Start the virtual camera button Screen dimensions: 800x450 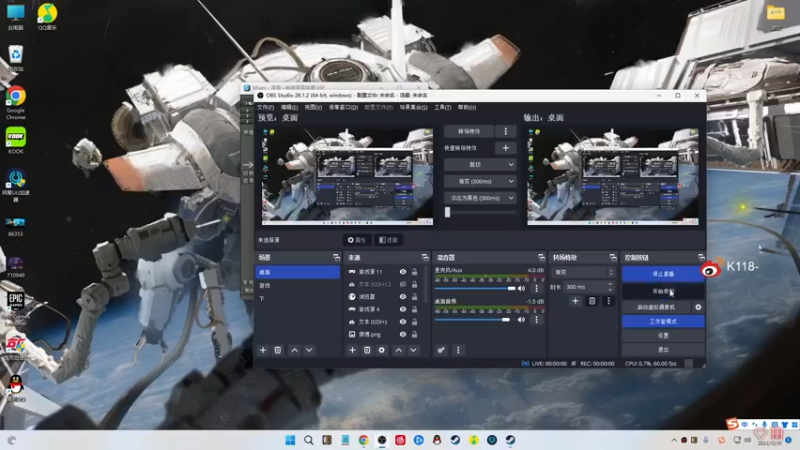coord(656,307)
